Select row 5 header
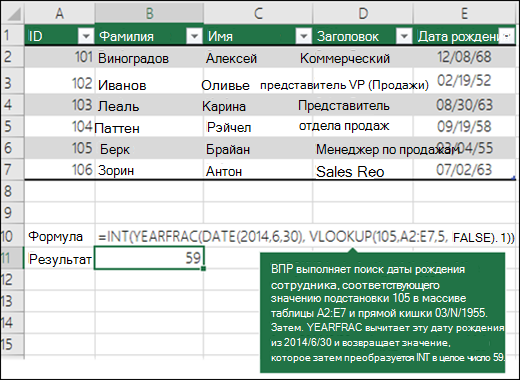The height and width of the screenshot is (380, 520). click(12, 126)
